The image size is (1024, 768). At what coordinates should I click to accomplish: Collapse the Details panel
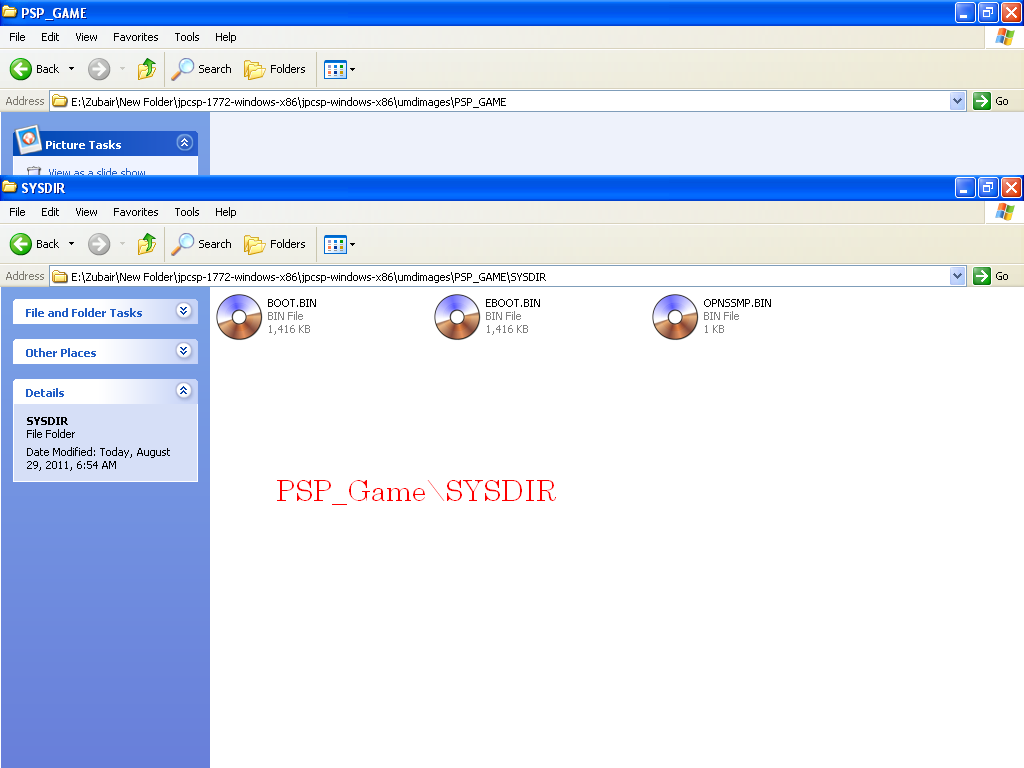pyautogui.click(x=183, y=391)
